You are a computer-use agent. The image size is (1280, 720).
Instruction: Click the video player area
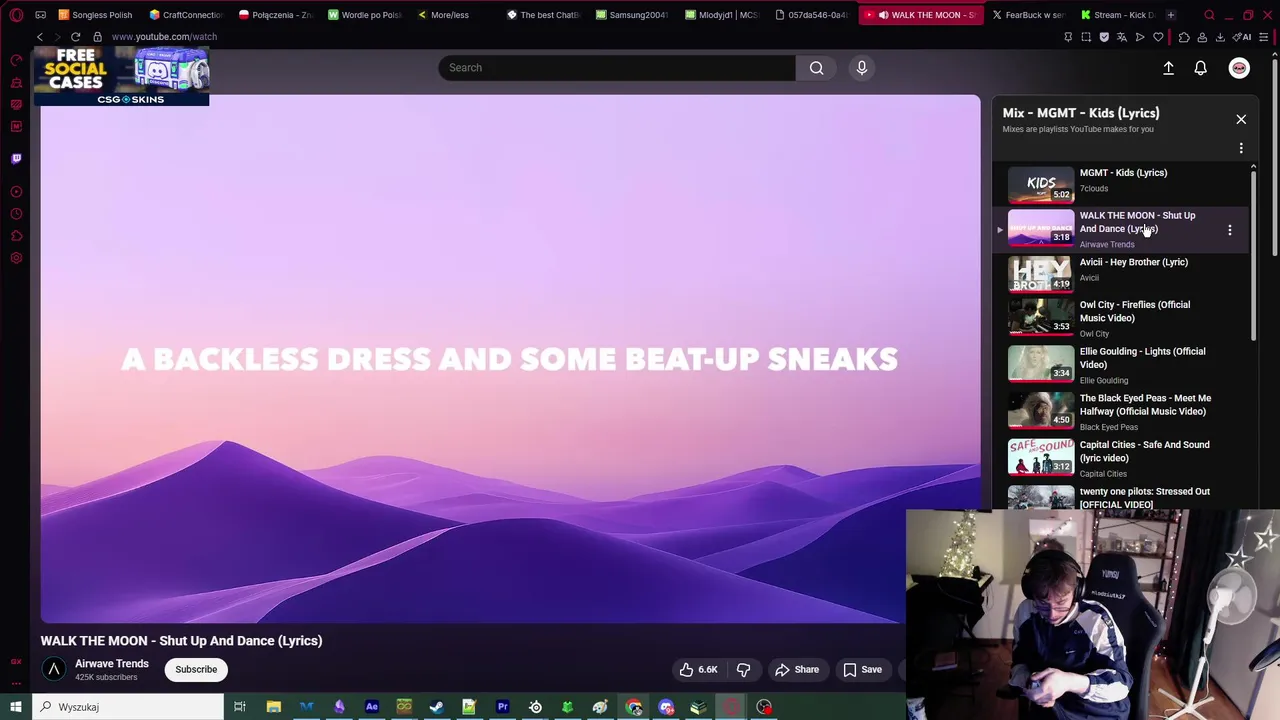click(x=510, y=359)
